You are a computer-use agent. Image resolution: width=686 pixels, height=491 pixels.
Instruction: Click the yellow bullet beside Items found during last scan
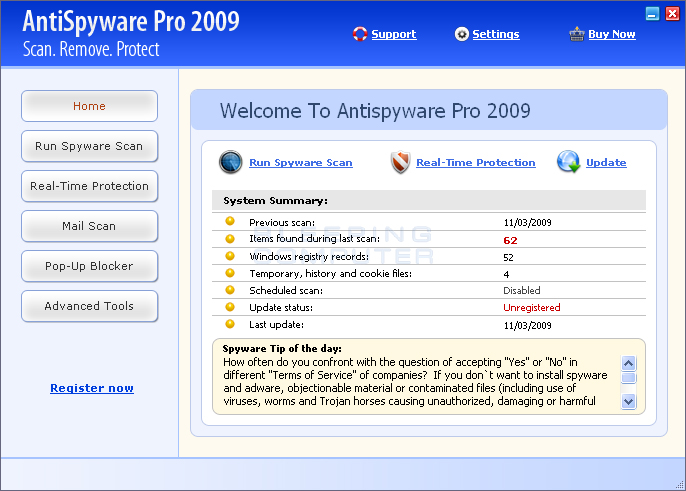tap(230, 238)
